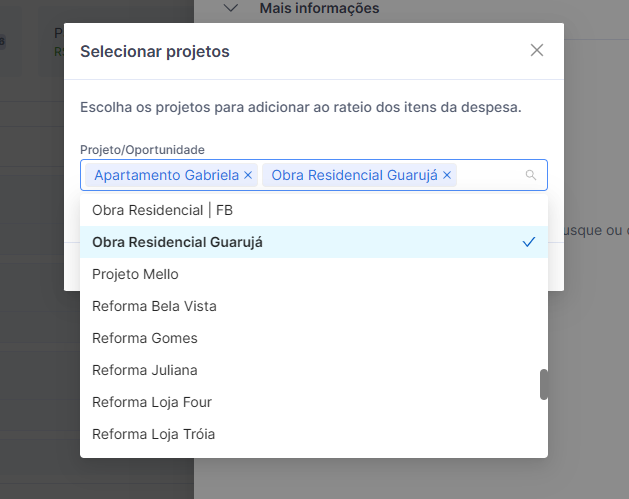Click the Obra Residencial Guarujá tag label
This screenshot has width=629, height=499.
pos(354,175)
